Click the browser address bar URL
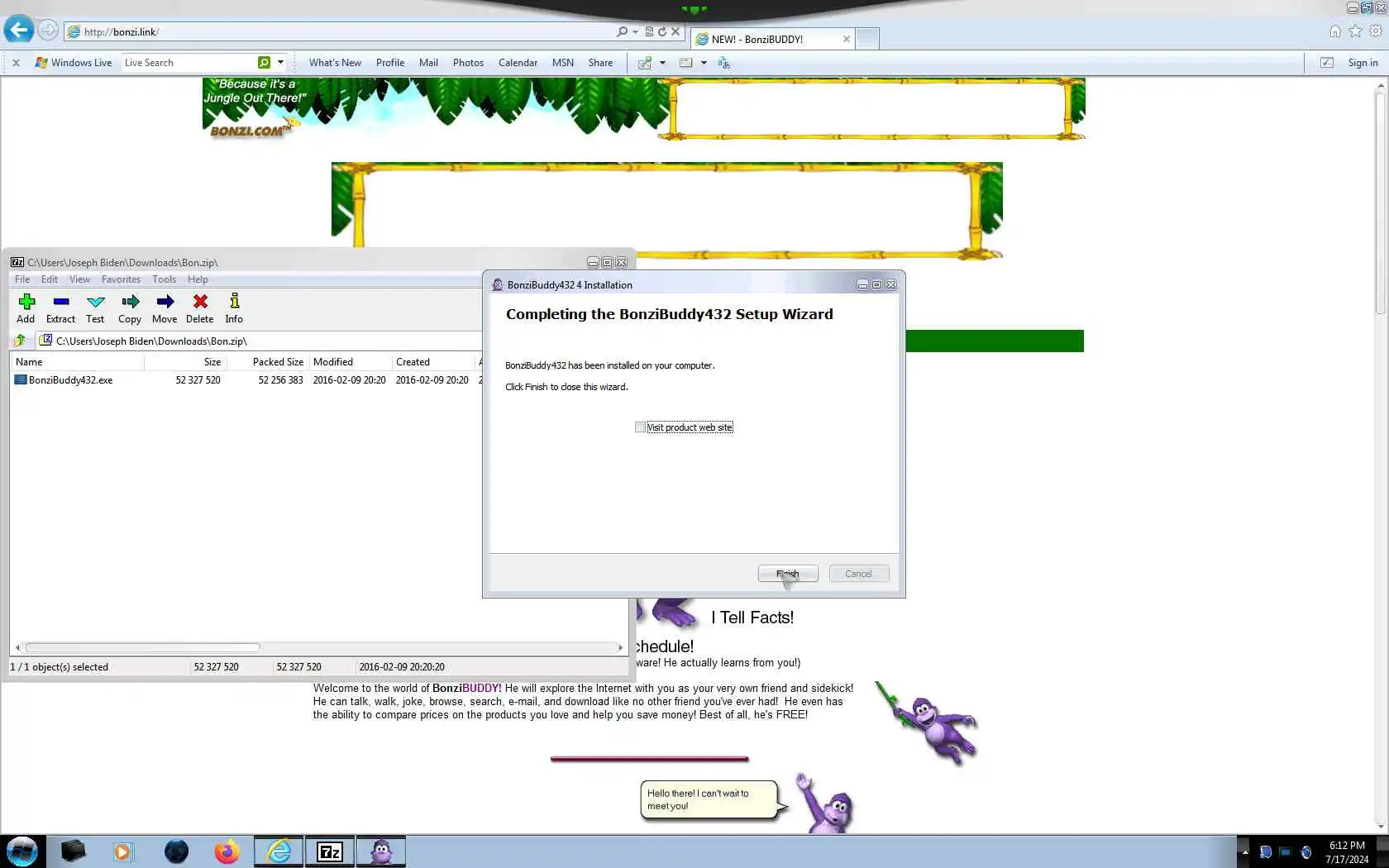The width and height of the screenshot is (1389, 868). 122,31
